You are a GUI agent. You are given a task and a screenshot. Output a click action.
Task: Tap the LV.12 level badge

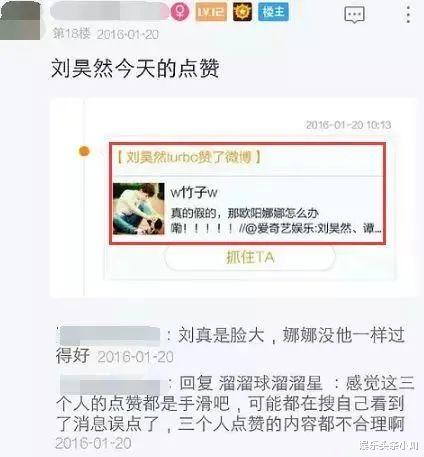pyautogui.click(x=211, y=12)
